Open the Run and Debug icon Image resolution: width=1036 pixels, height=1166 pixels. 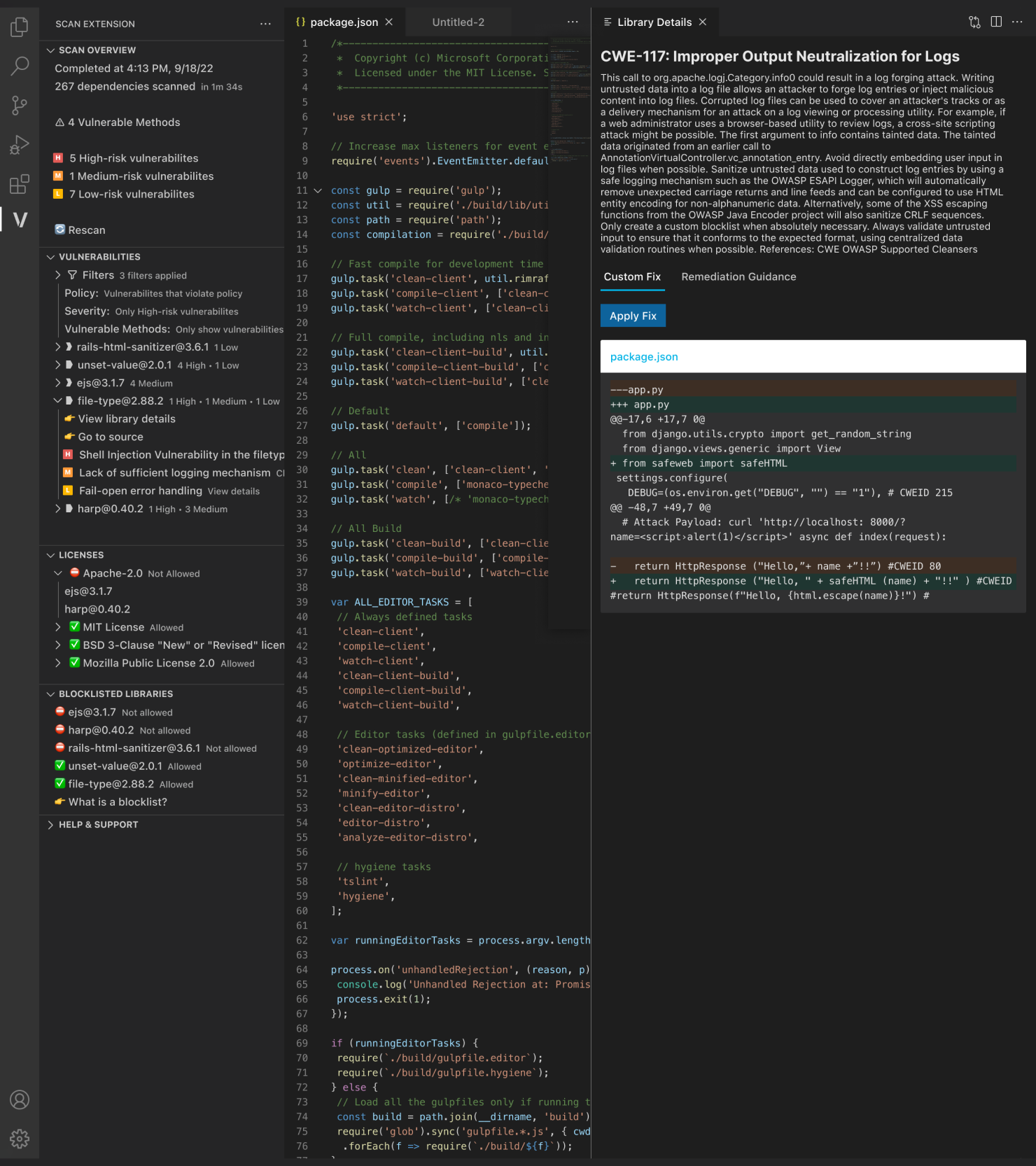pyautogui.click(x=20, y=145)
